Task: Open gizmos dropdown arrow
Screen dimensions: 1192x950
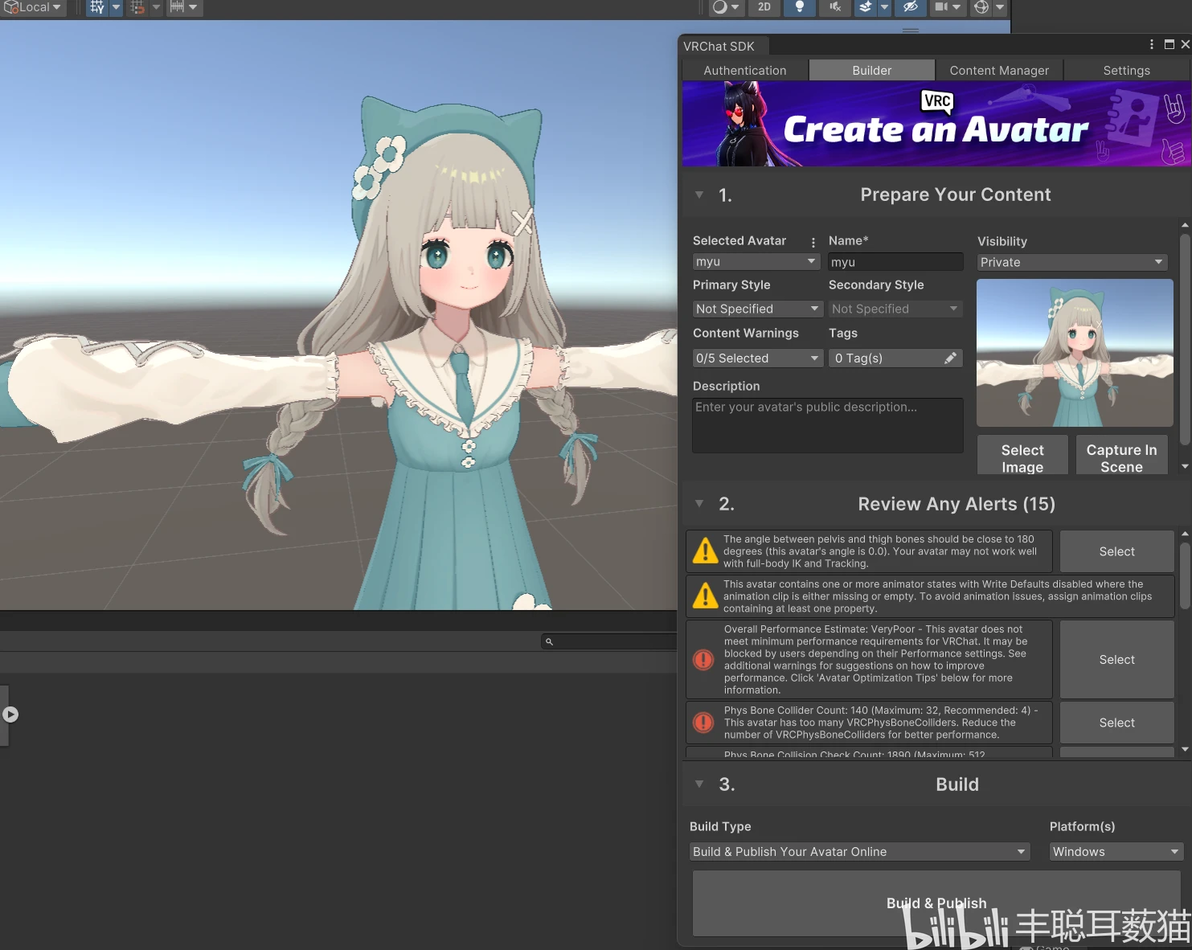Action: point(1000,8)
